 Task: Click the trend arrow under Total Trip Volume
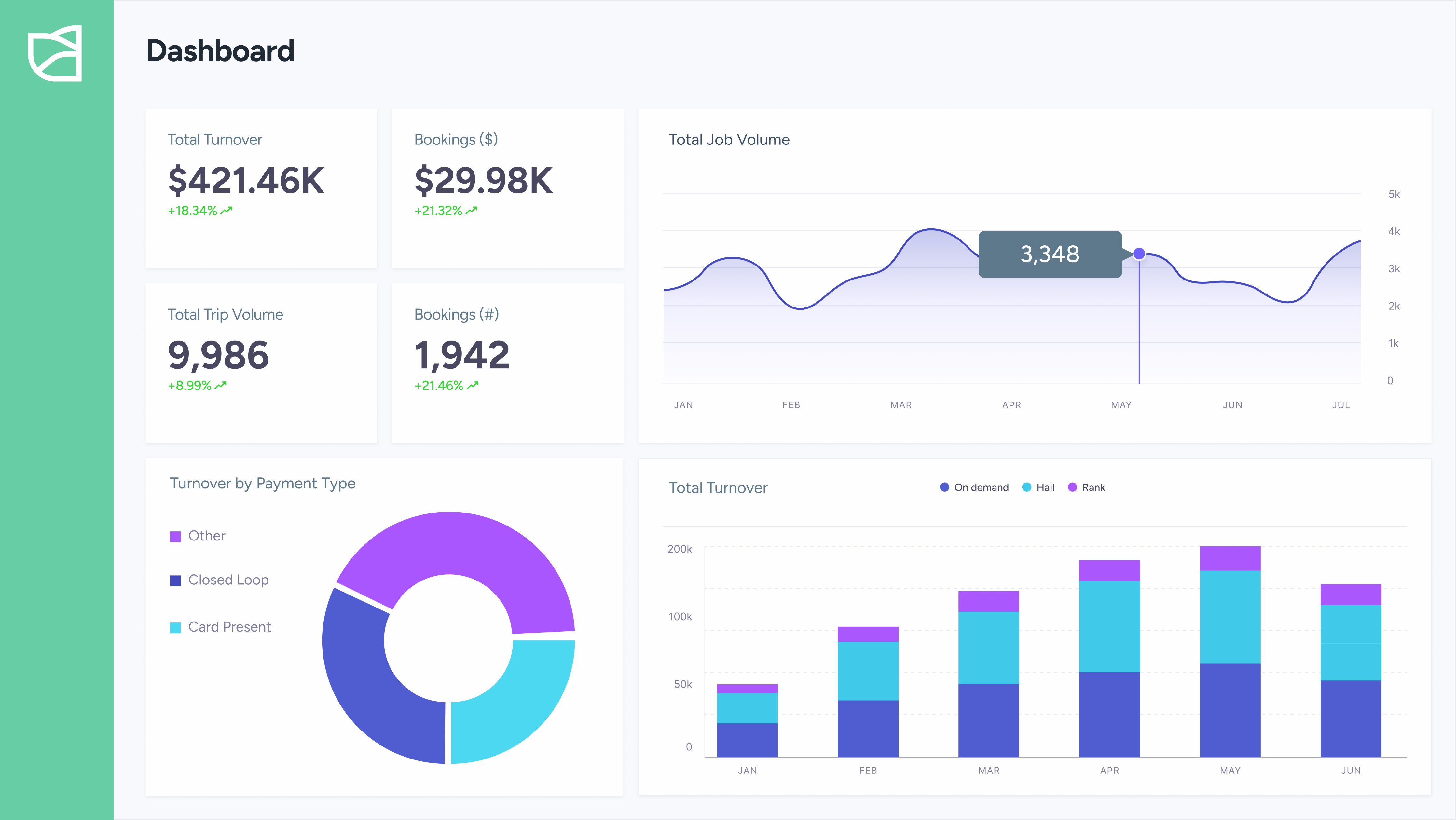pos(220,385)
